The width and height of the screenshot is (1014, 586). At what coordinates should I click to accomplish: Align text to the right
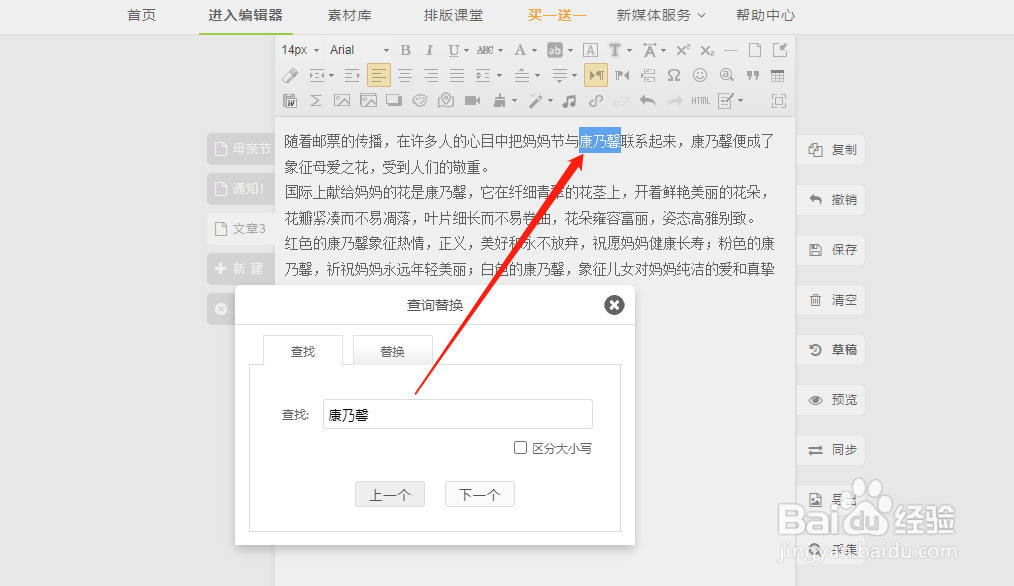(x=431, y=76)
